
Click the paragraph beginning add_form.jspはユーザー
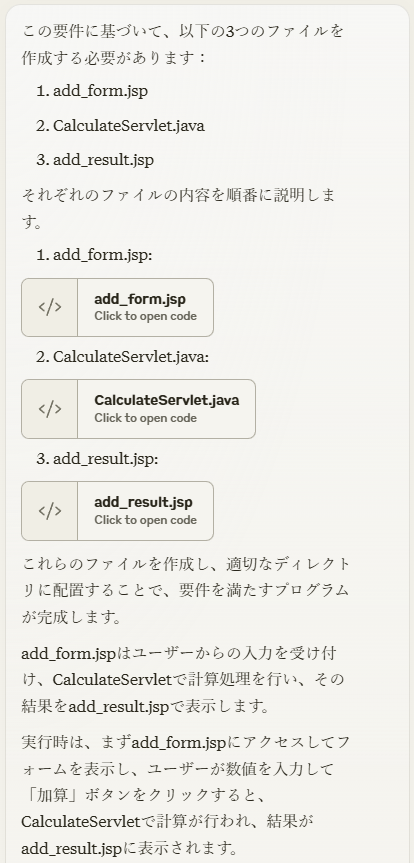point(183,680)
